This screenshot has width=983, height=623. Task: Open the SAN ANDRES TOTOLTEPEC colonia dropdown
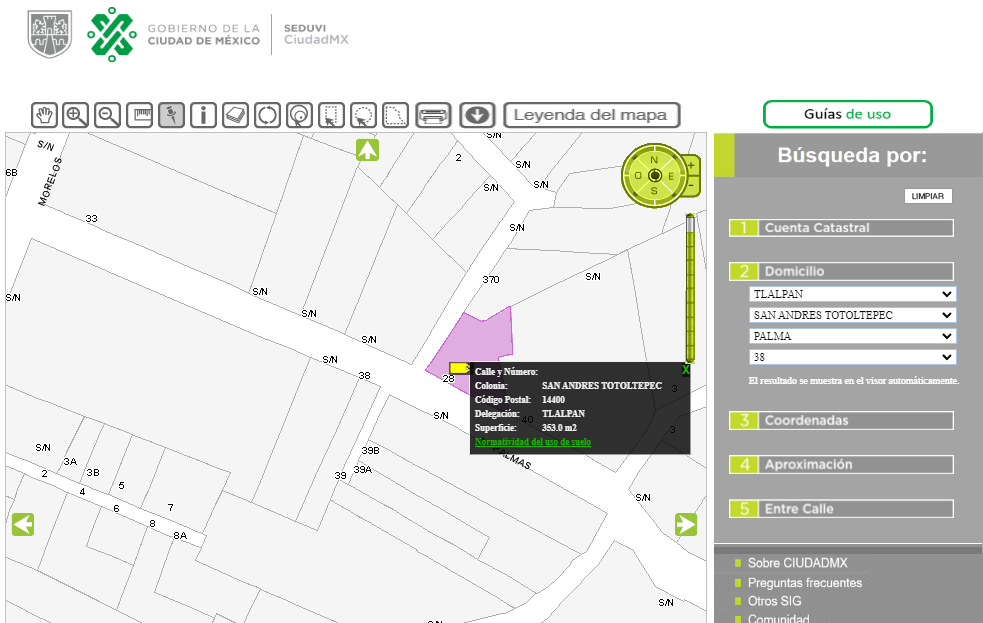pyautogui.click(x=852, y=315)
